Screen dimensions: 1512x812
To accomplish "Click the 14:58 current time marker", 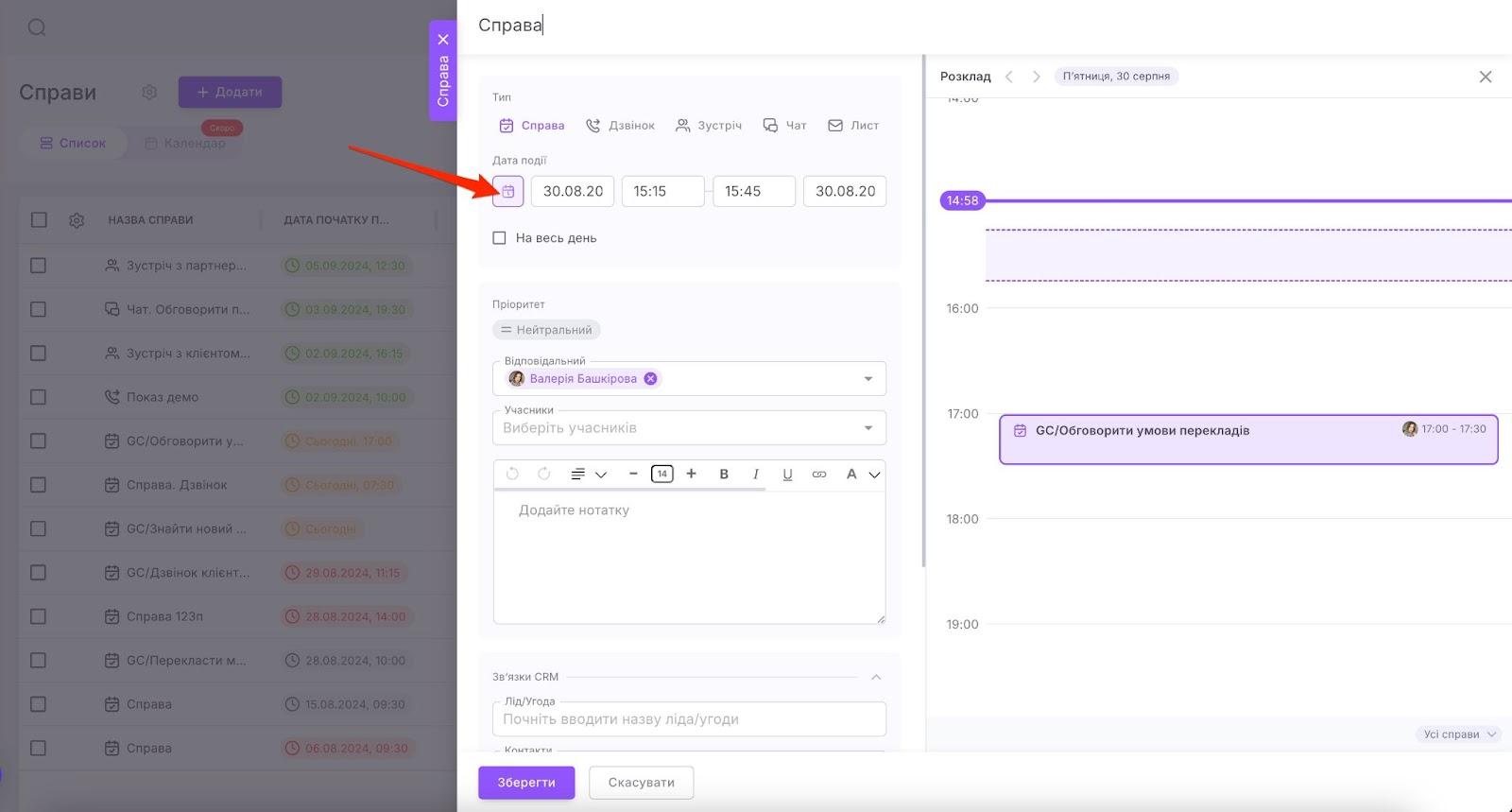I will tap(962, 200).
